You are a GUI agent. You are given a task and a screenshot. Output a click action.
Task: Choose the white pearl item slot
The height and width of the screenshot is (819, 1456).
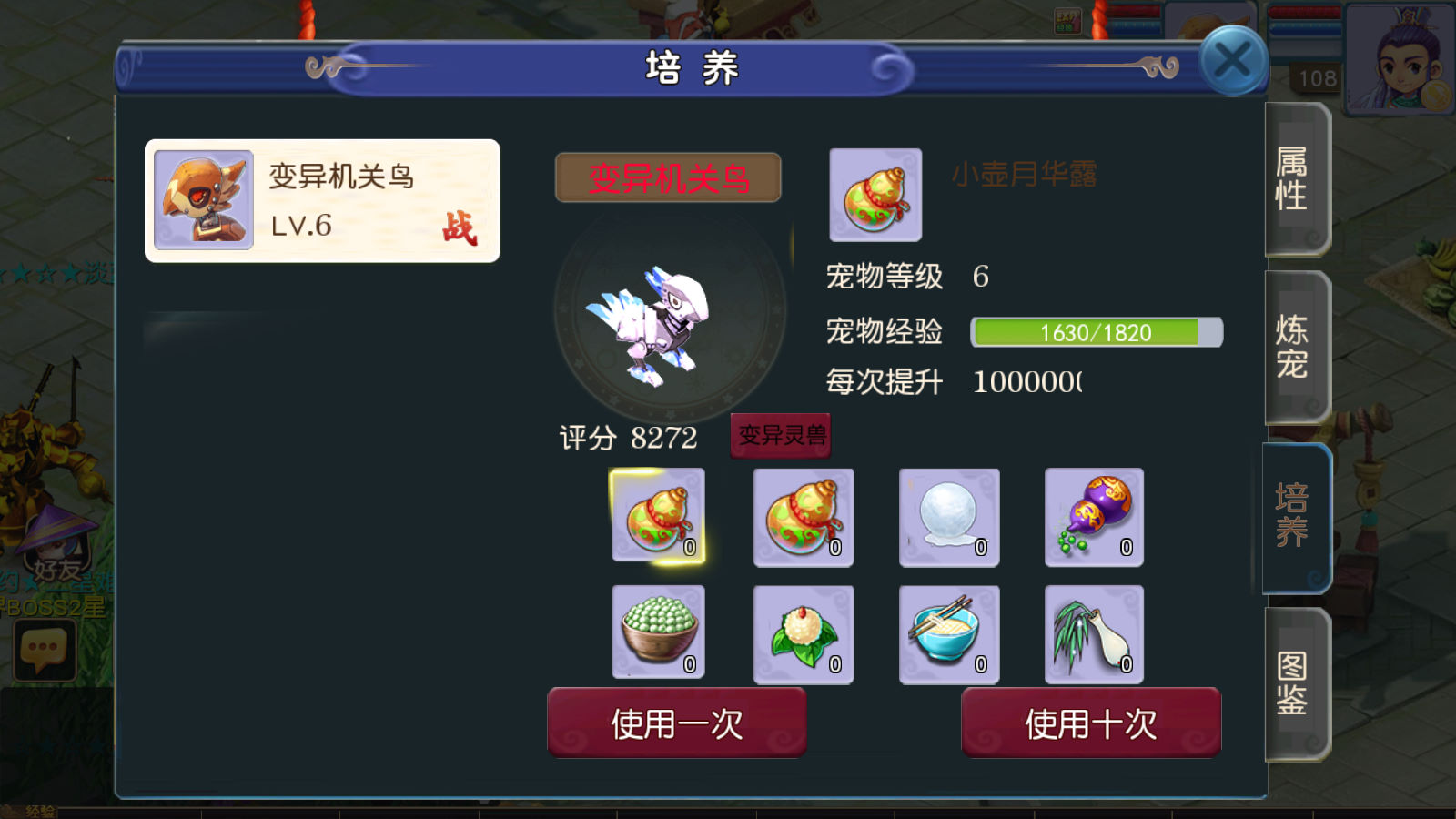[x=949, y=518]
